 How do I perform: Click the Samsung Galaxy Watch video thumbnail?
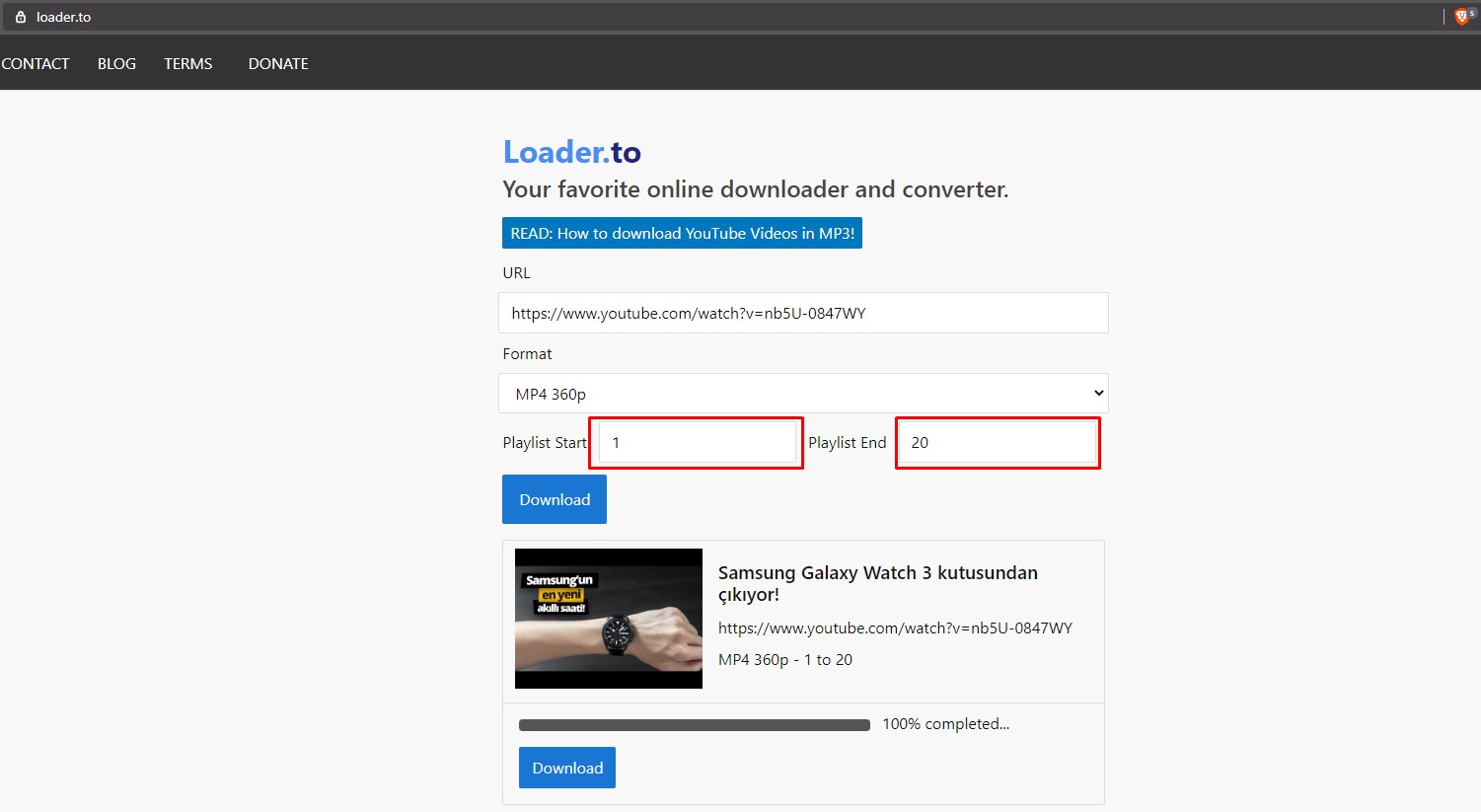[609, 619]
